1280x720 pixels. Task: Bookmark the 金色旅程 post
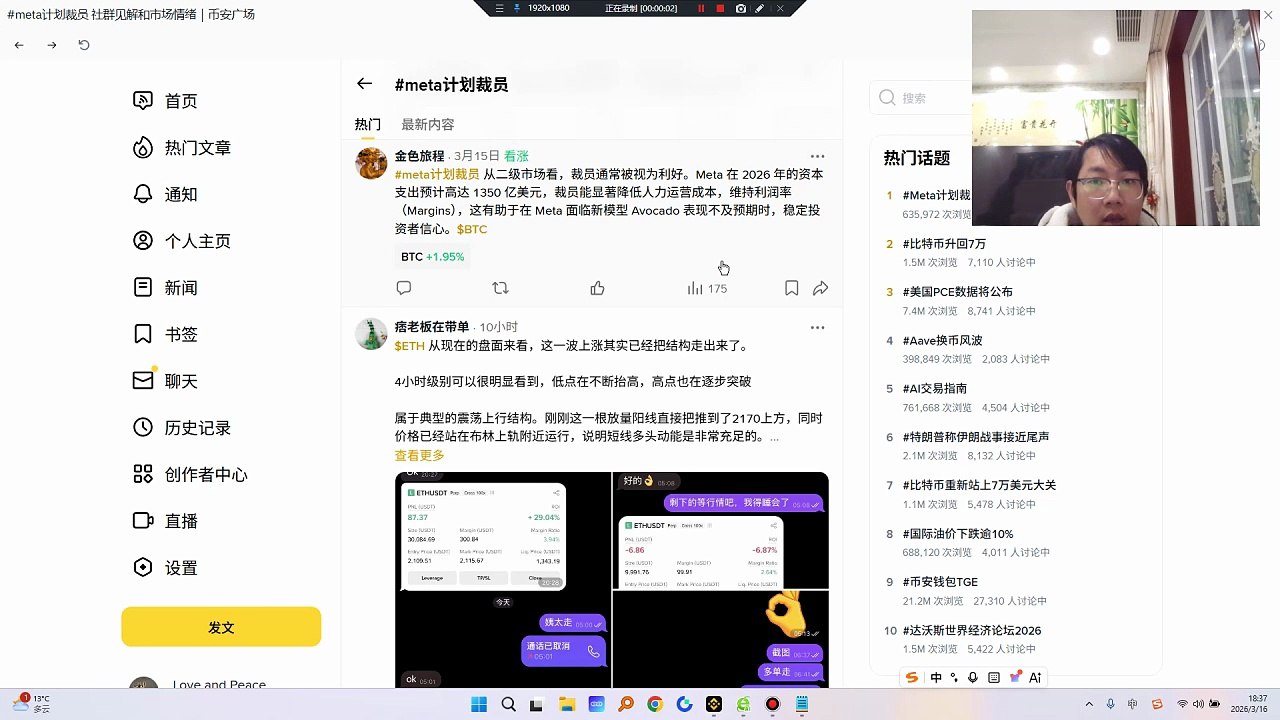coord(791,288)
